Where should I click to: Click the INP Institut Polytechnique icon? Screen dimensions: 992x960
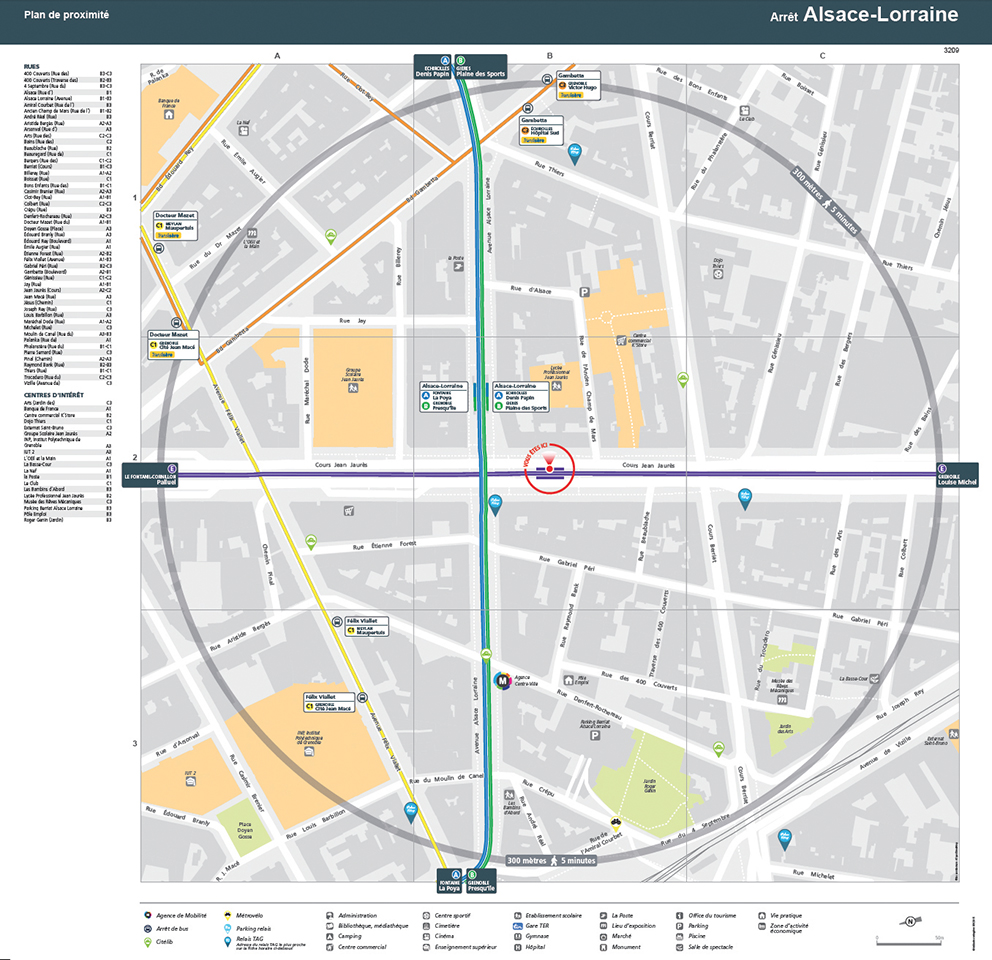point(309,751)
